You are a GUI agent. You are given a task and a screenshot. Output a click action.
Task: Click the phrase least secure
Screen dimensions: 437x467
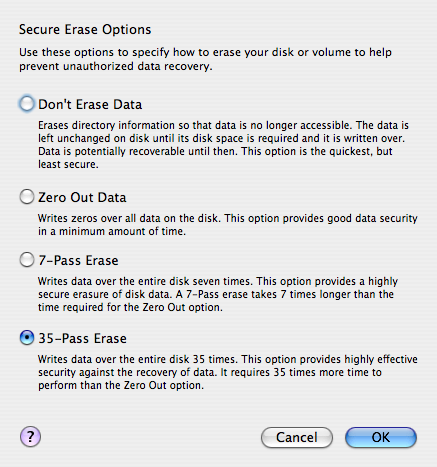pyautogui.click(x=68, y=164)
